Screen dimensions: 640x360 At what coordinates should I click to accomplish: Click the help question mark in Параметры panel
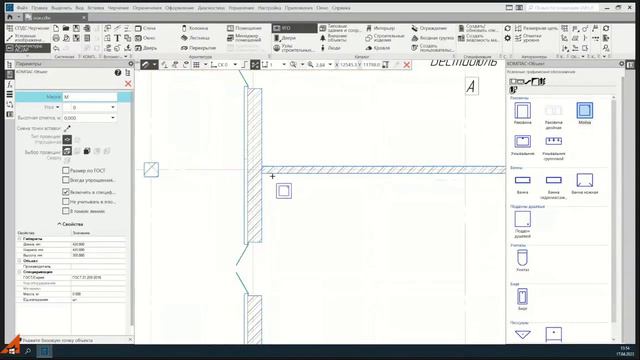(118, 73)
